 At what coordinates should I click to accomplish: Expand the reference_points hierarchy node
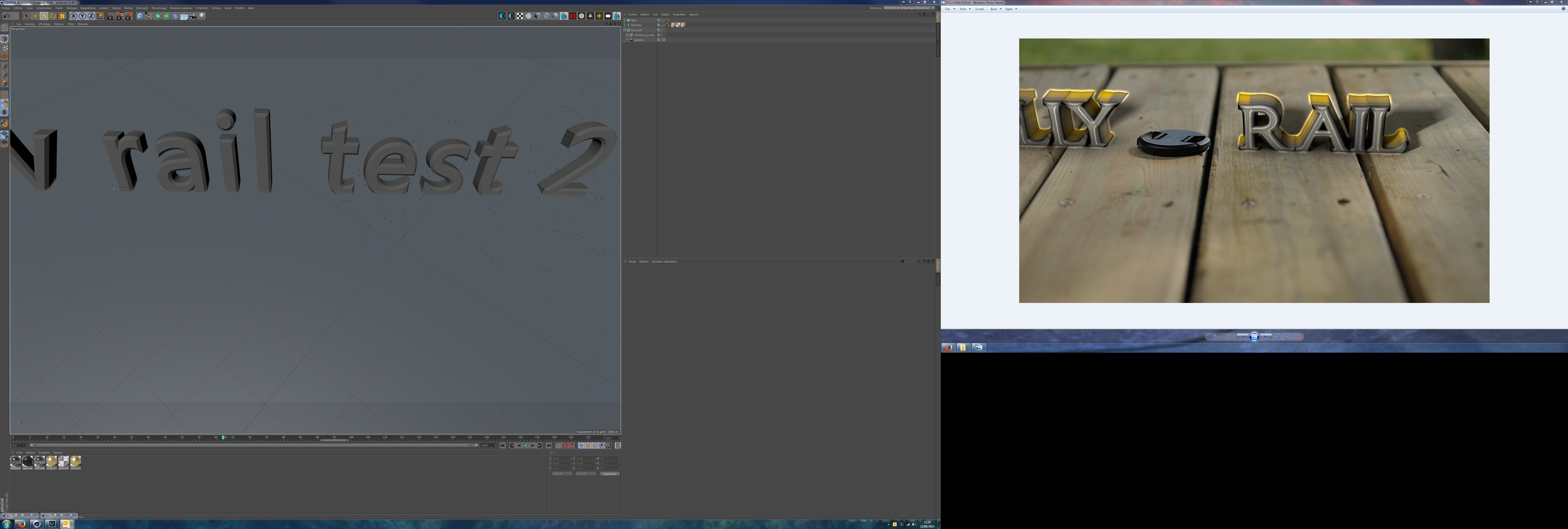tap(627, 35)
